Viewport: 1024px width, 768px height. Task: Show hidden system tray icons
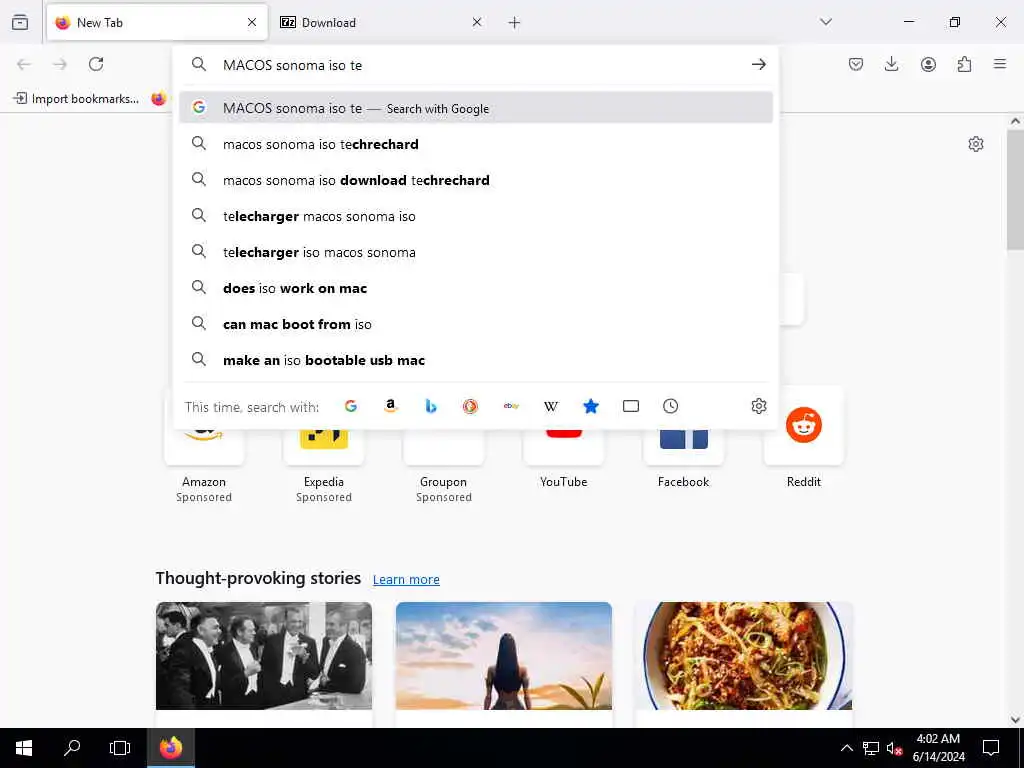(846, 748)
